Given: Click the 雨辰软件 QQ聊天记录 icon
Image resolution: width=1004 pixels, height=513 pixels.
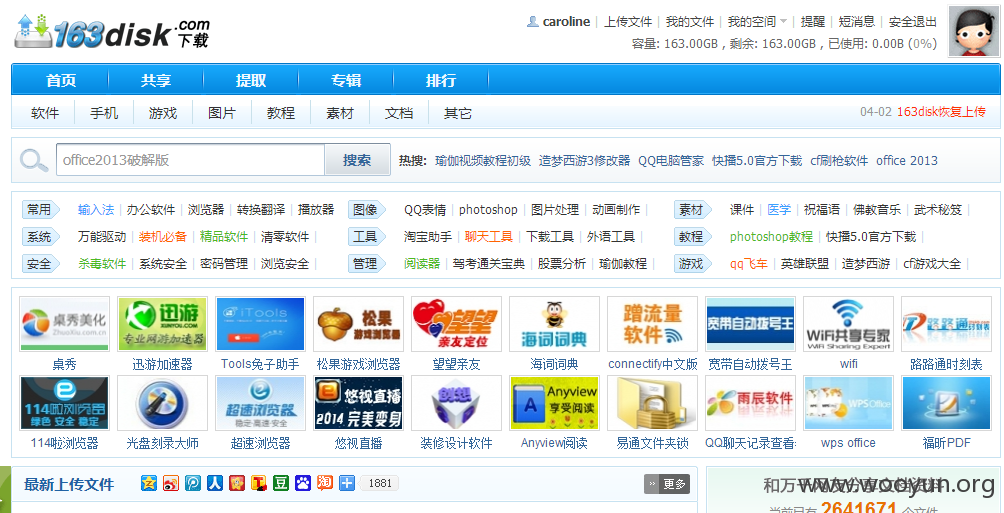Looking at the screenshot, I should tap(750, 402).
